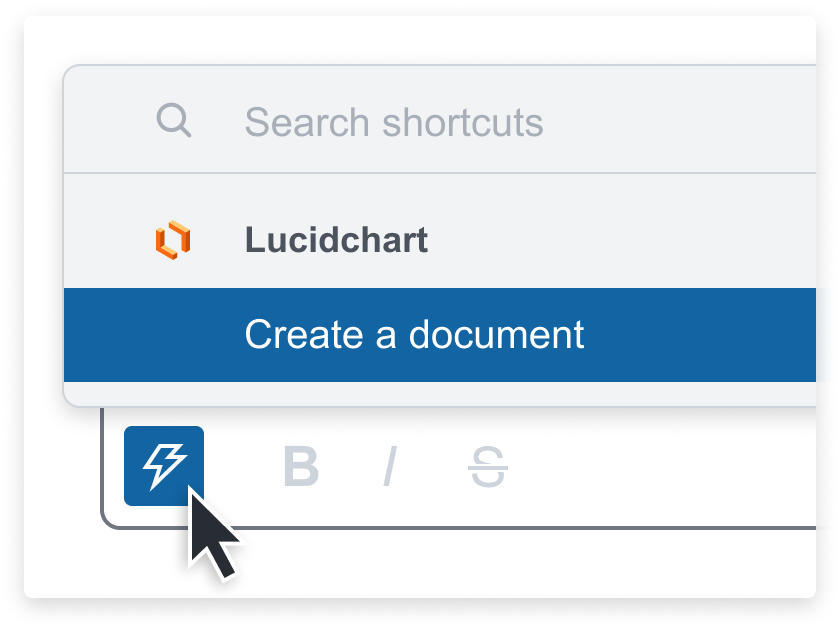
Task: Click the orange Lucidchart logo icon
Action: (x=173, y=239)
